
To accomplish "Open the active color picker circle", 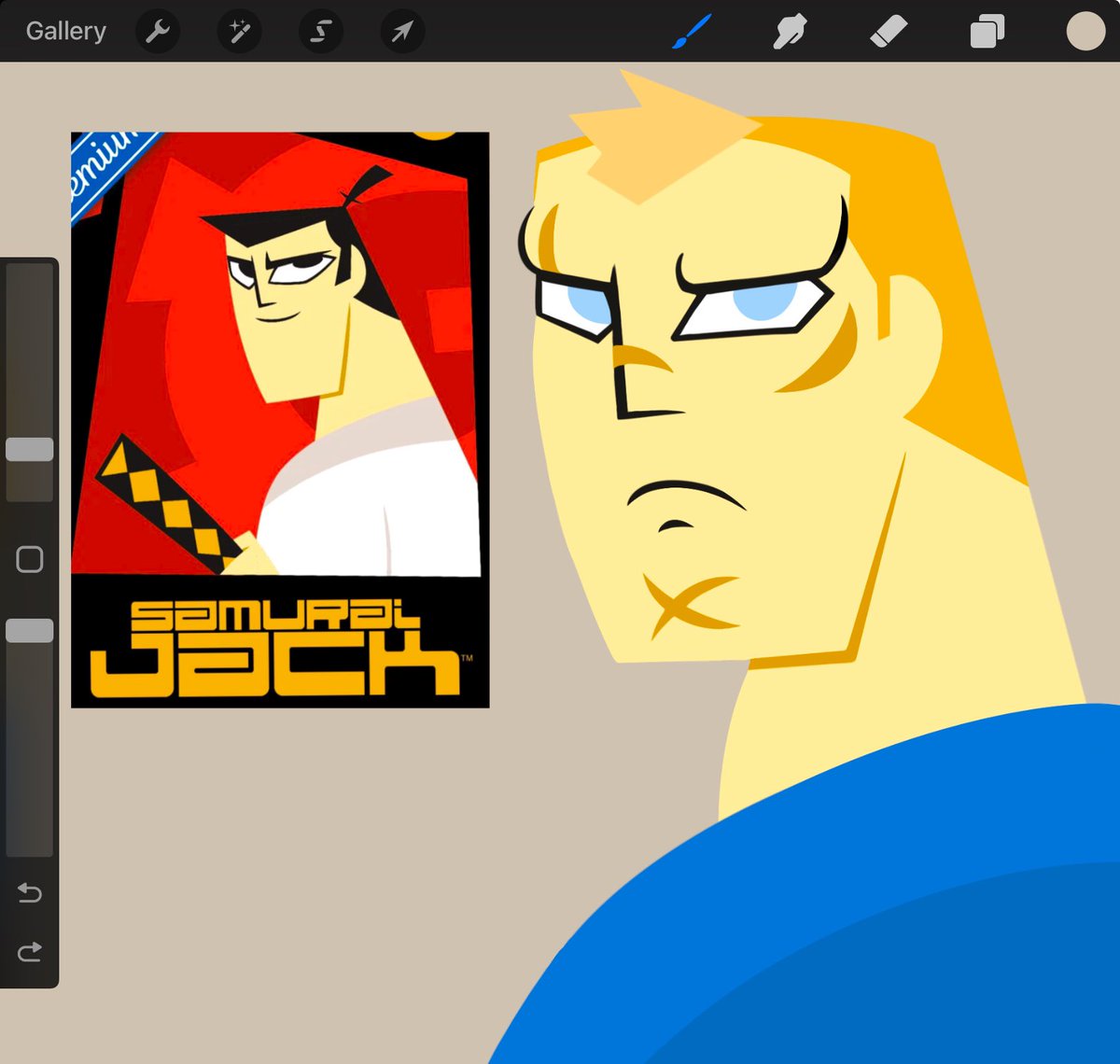I will [1085, 31].
